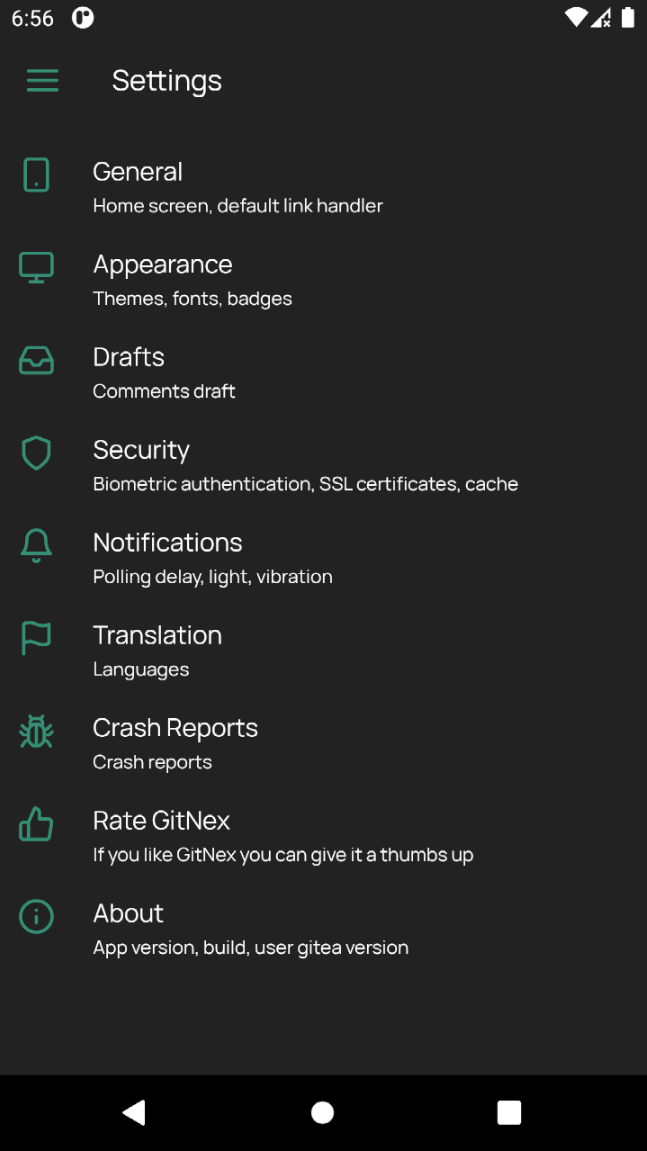Screen dimensions: 647x1151
Task: Tap the inbox tray Drafts icon
Action: pyautogui.click(x=36, y=360)
